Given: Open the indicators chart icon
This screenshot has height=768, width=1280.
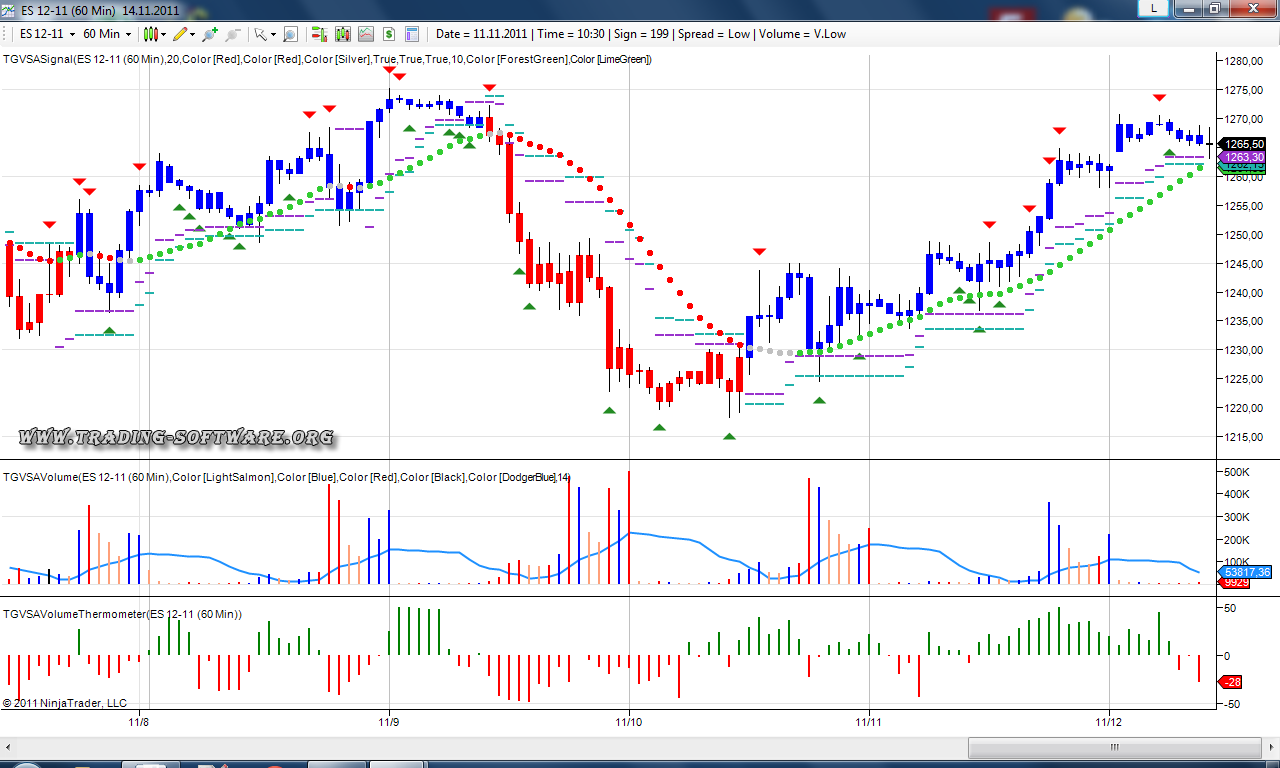Looking at the screenshot, I should coord(366,34).
